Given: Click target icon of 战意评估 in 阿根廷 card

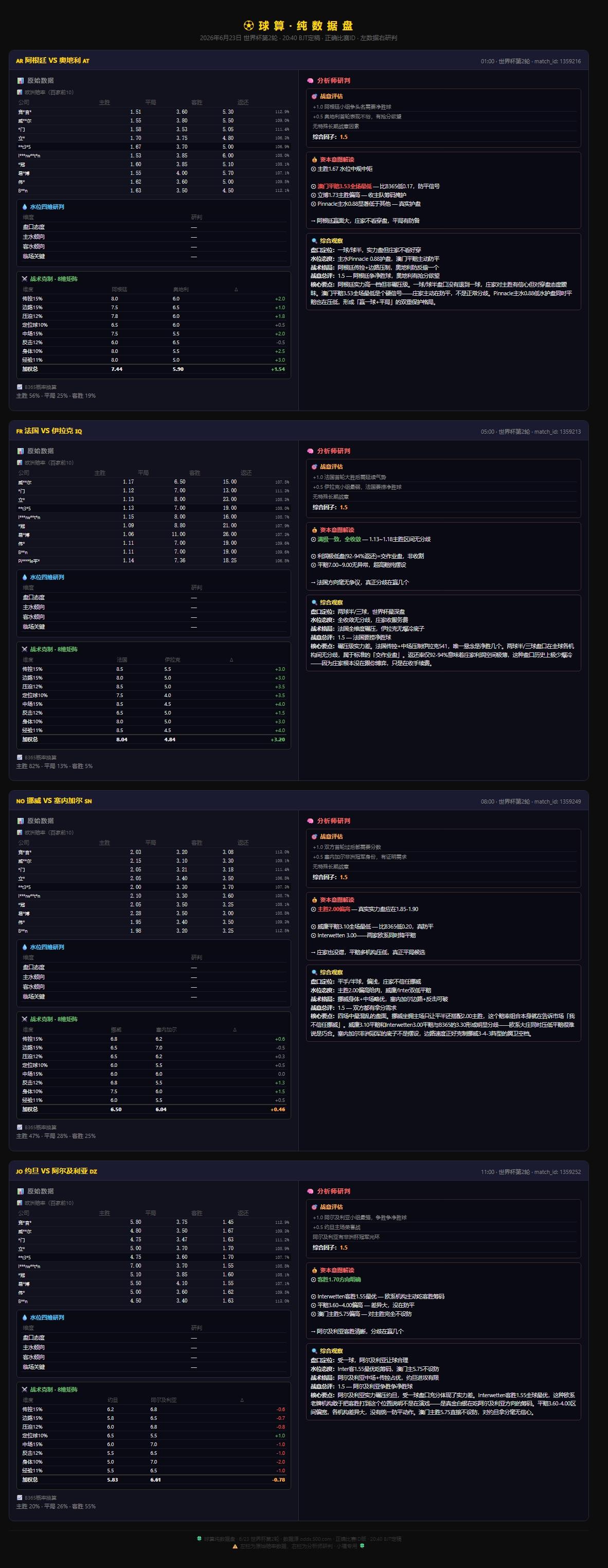Looking at the screenshot, I should point(315,96).
